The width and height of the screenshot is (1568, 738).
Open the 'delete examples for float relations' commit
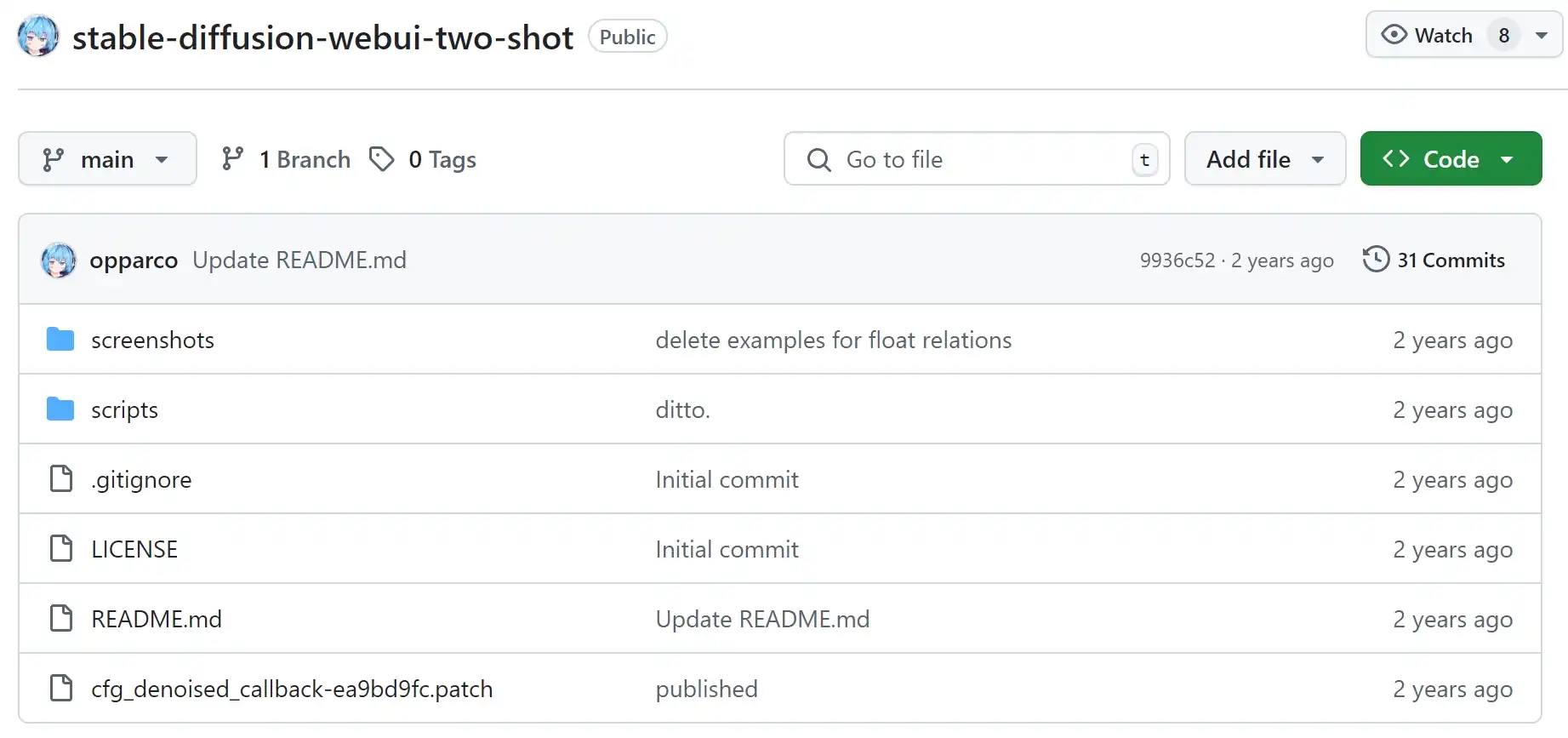click(x=833, y=340)
